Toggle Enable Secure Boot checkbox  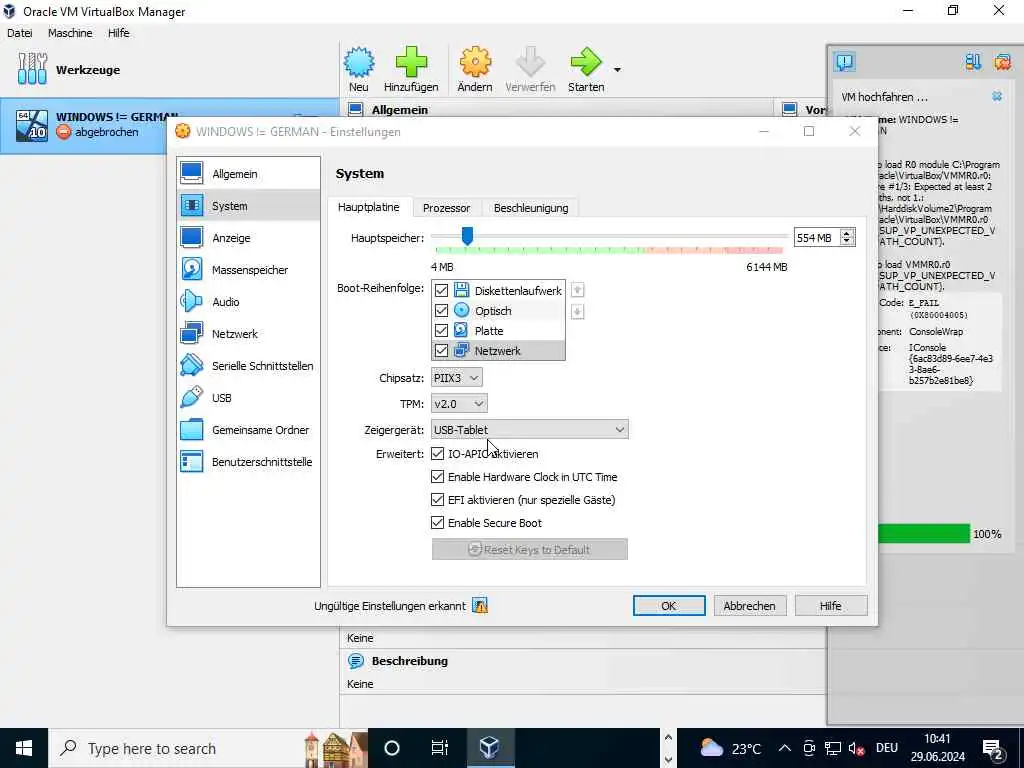(438, 522)
